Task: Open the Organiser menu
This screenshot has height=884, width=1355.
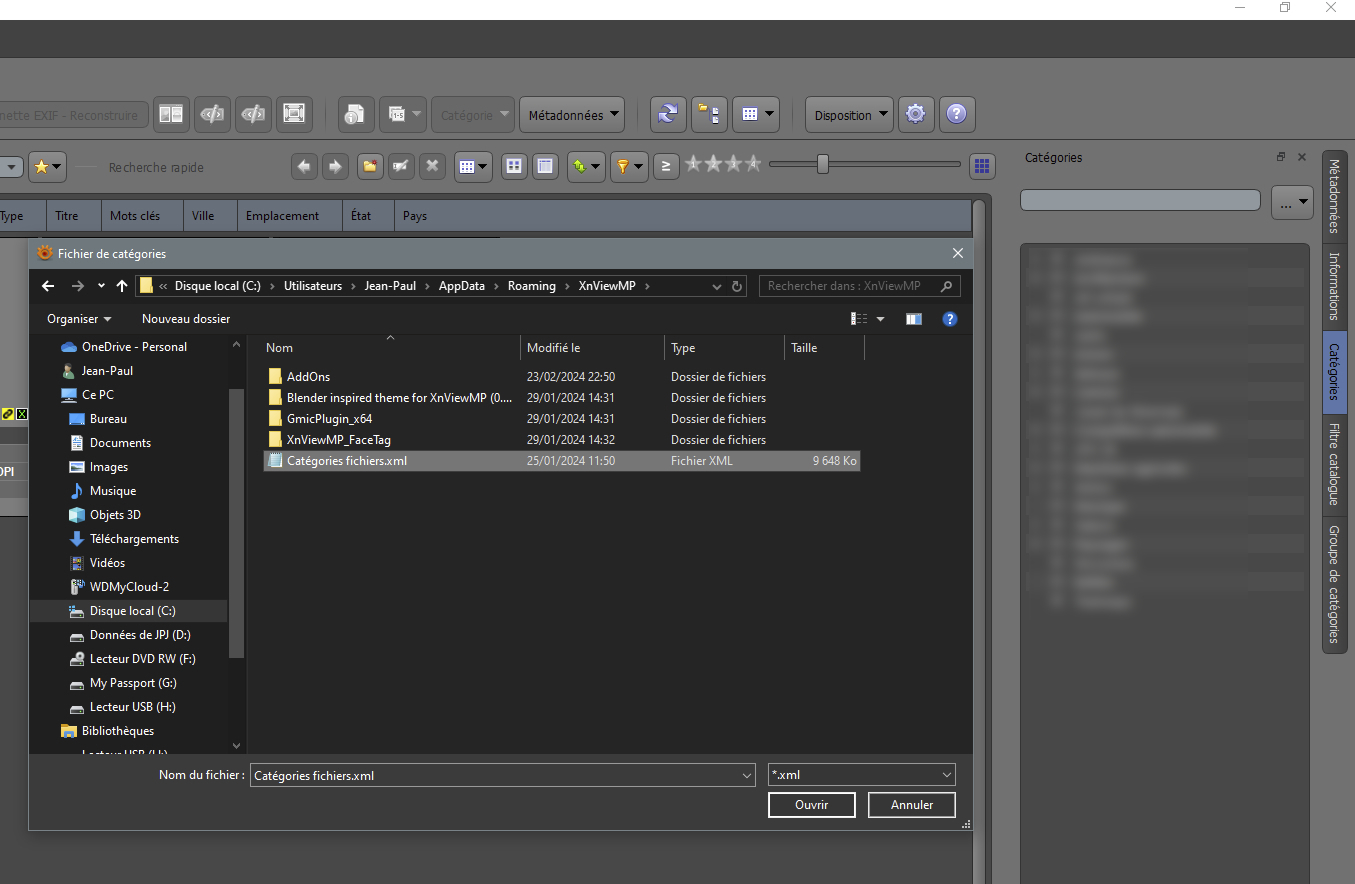Action: click(79, 319)
